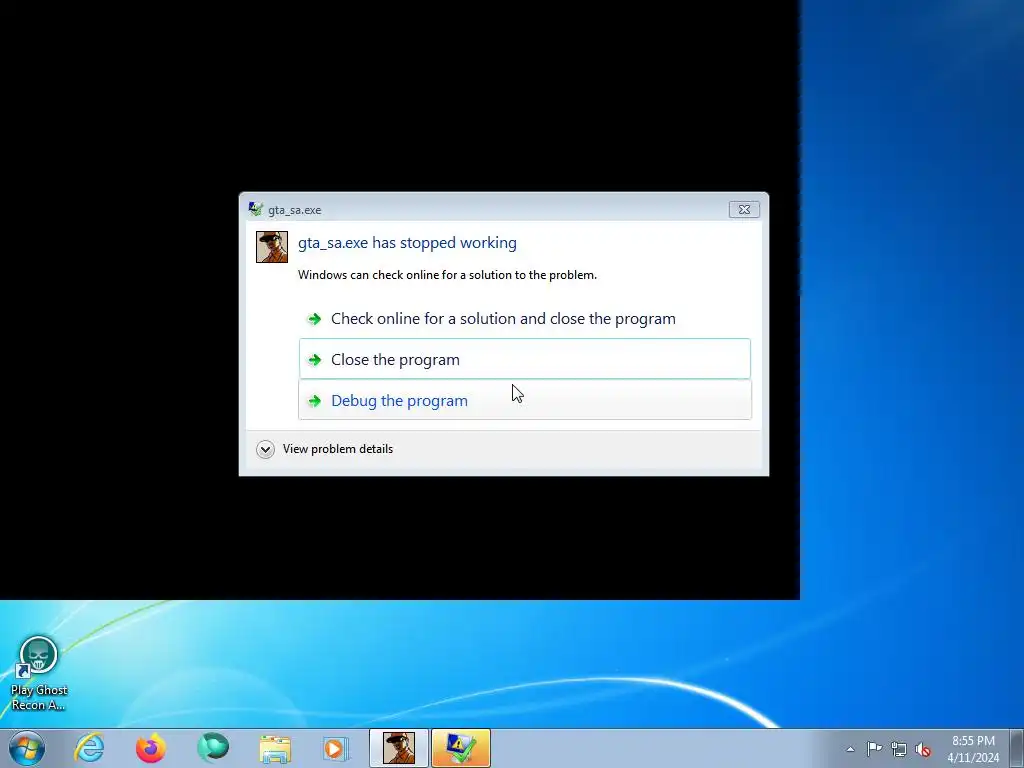Click the Show desktop strip in the taskbar corner
This screenshot has height=768, width=1024.
click(x=1017, y=748)
